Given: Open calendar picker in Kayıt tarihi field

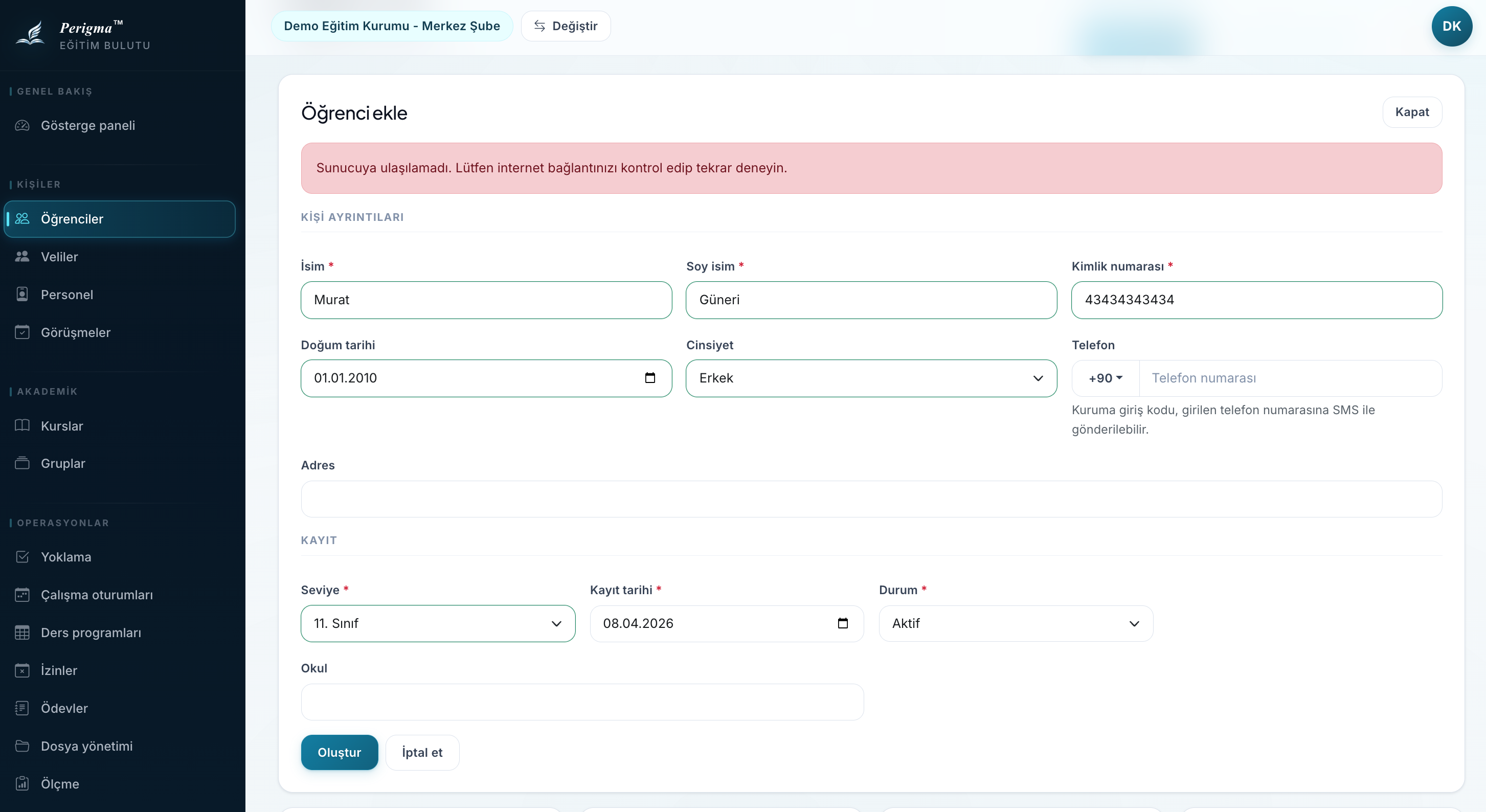Looking at the screenshot, I should [x=842, y=623].
